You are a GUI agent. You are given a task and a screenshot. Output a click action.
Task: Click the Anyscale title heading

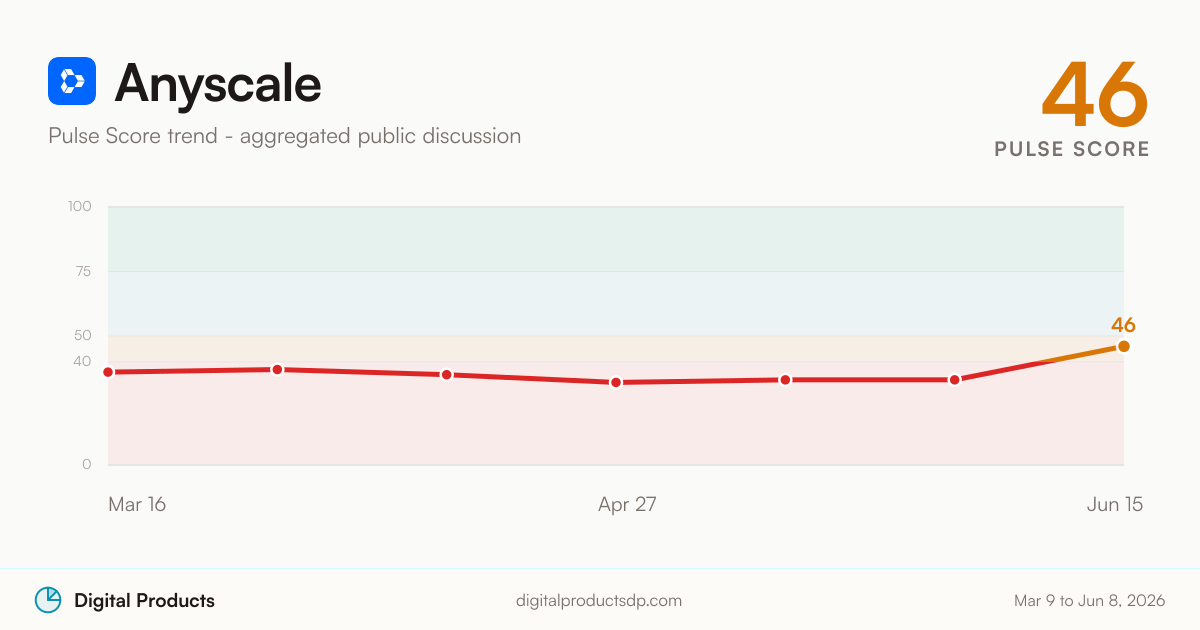click(x=218, y=82)
